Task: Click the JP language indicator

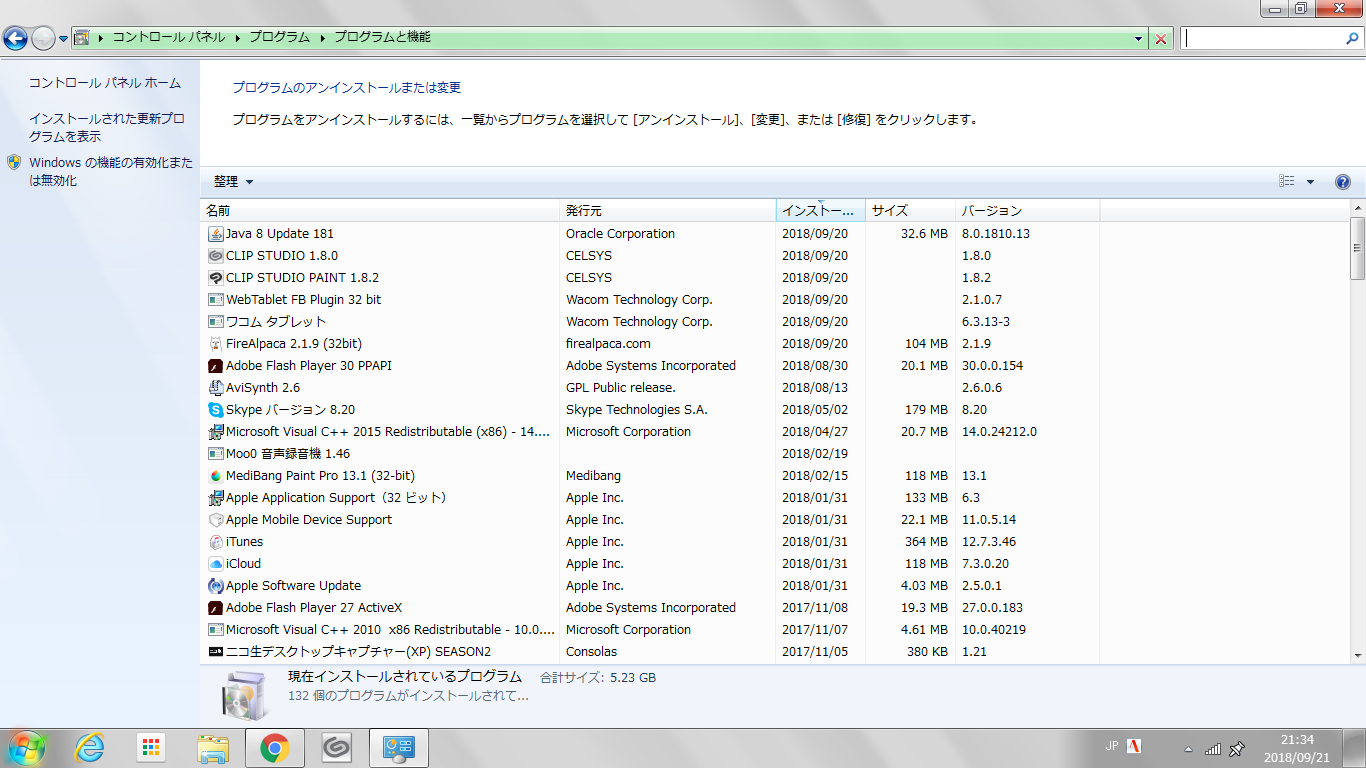Action: [1112, 746]
